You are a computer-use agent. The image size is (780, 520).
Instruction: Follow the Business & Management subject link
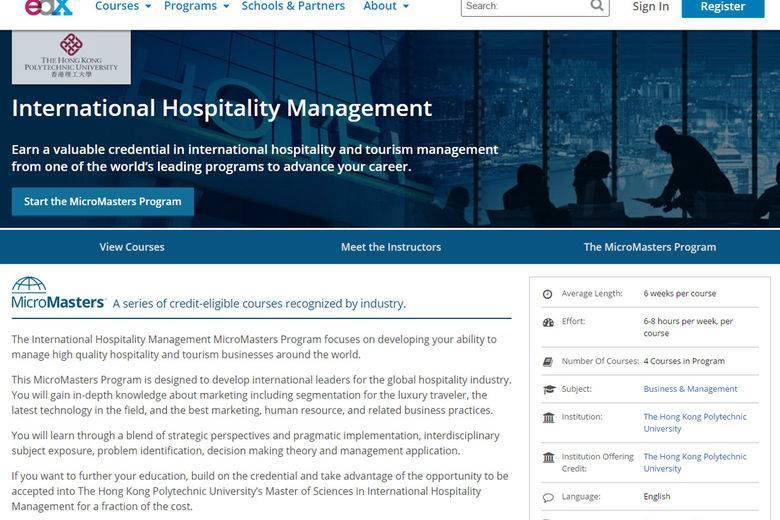click(690, 389)
